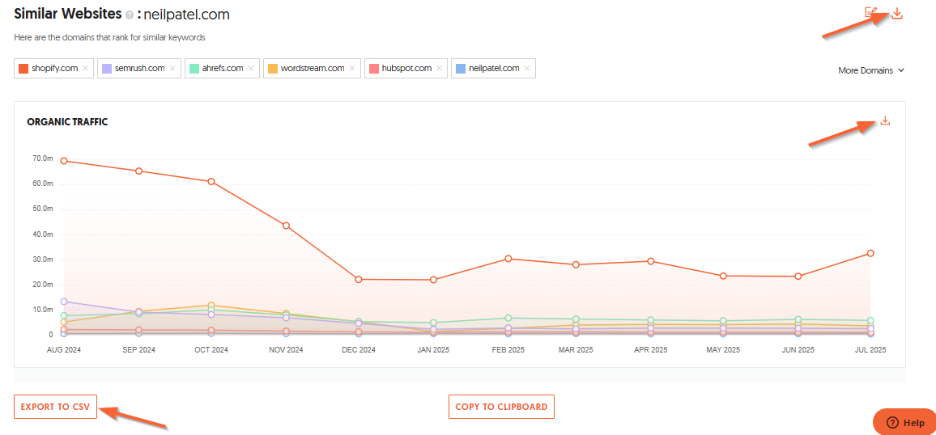Click the ahrefs.com green color swatch
The width and height of the screenshot is (936, 435).
pyautogui.click(x=195, y=69)
